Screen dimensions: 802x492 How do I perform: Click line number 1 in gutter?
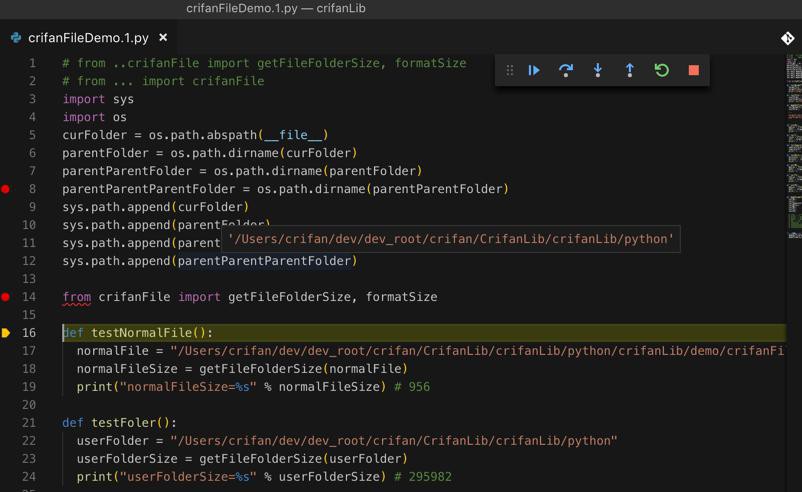(32, 63)
